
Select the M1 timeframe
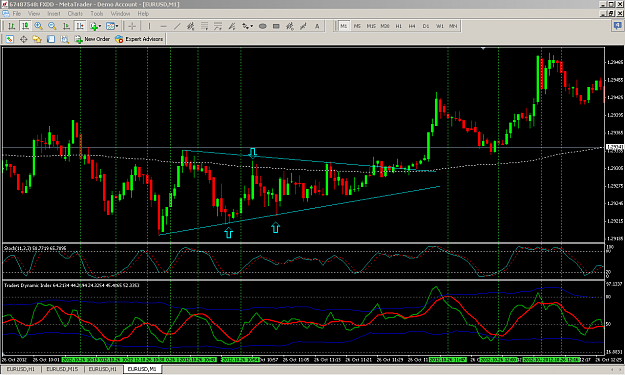coord(344,26)
